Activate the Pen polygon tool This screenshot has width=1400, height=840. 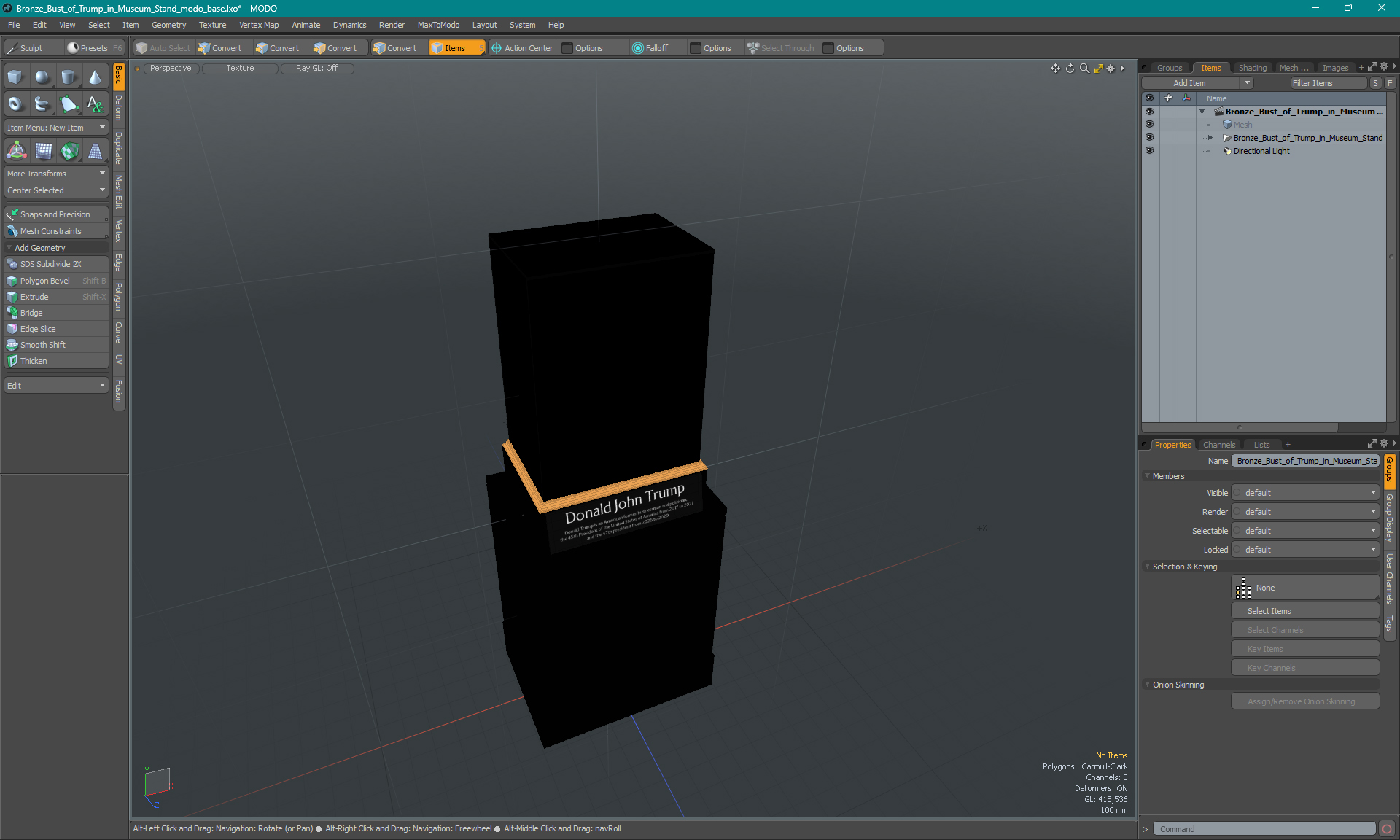(x=69, y=104)
